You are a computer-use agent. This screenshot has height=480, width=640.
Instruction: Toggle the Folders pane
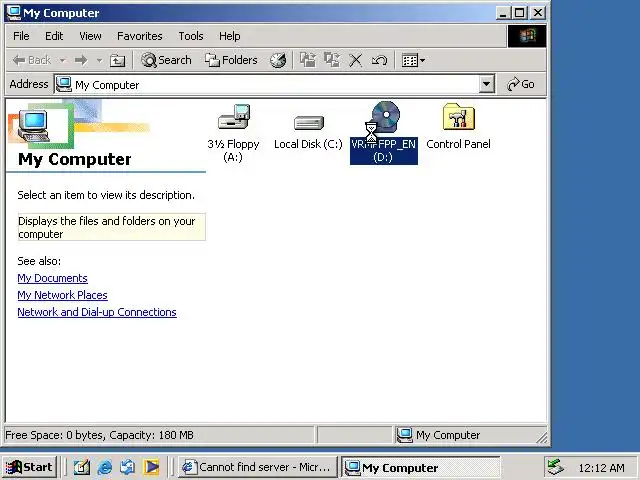pos(231,60)
